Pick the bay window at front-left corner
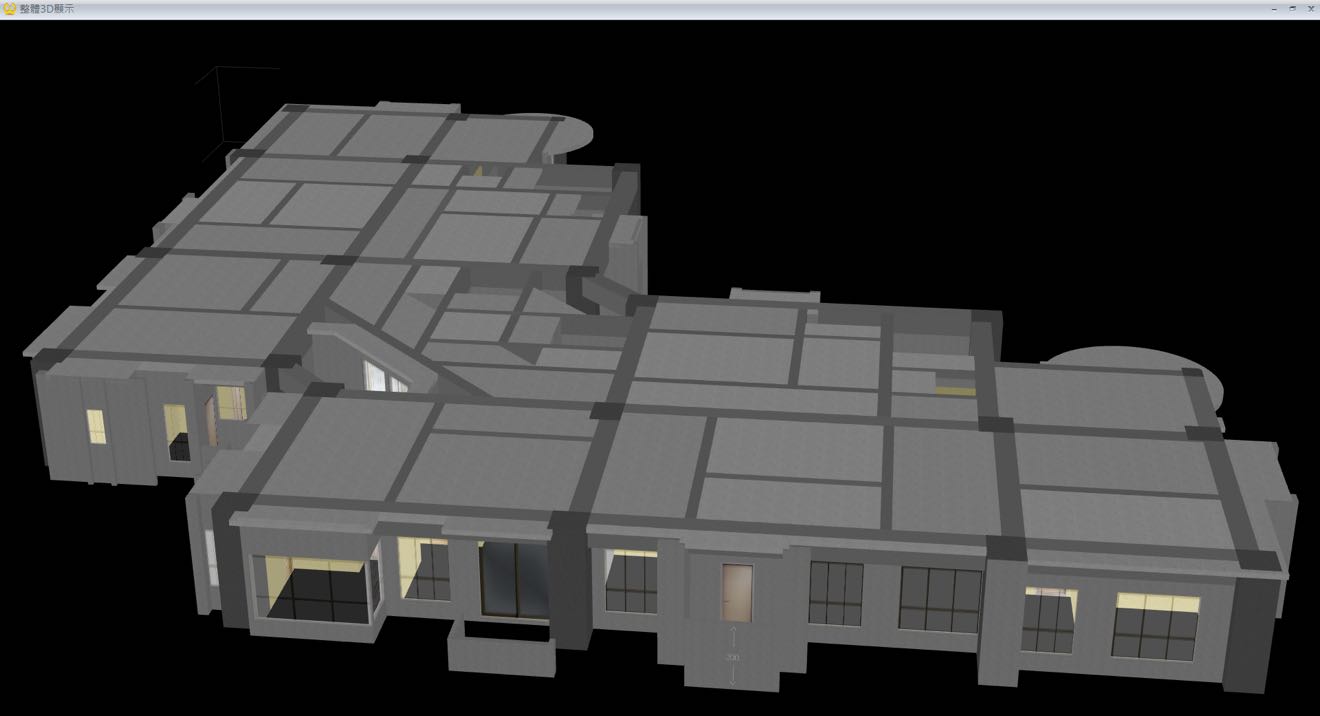This screenshot has height=716, width=1320. (312, 590)
